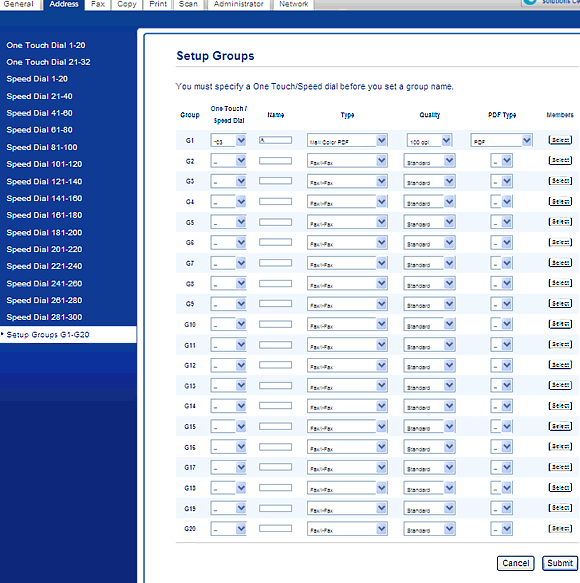Open G2 One Touch/Speed Dial dropdown
Image resolution: width=580 pixels, height=583 pixels.
tap(228, 161)
